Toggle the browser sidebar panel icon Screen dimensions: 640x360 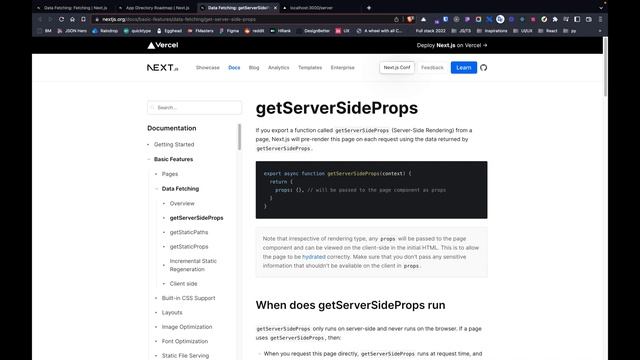tap(577, 19)
